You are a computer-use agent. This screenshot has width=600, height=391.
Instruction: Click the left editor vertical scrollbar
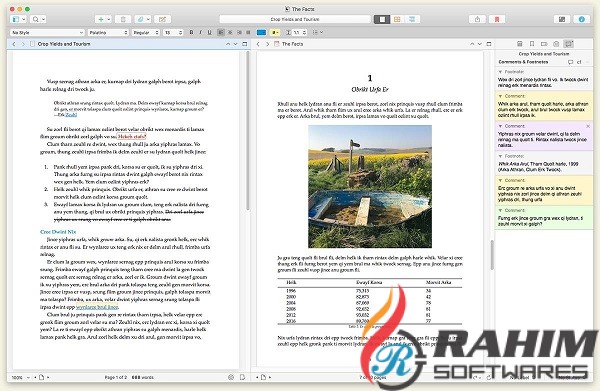[248, 130]
